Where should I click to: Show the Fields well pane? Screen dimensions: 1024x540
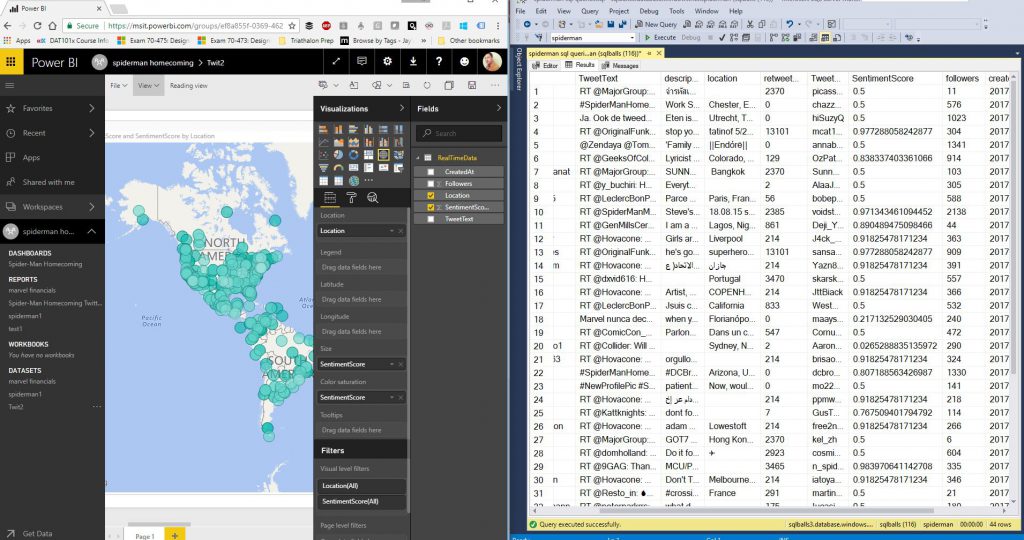pos(330,198)
